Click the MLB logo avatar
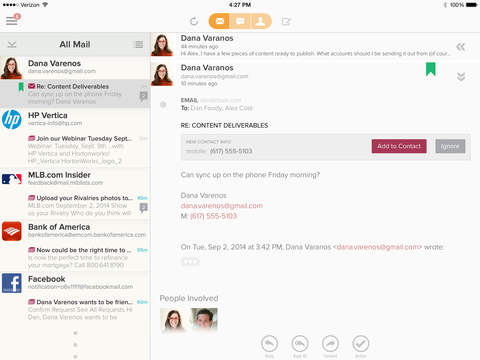 (12, 179)
